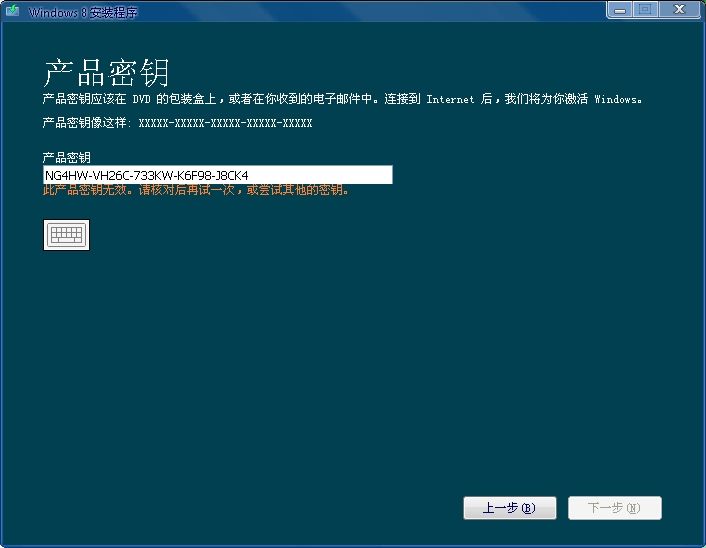Screen dimensions: 706x548
Task: Click the disabled 下一步(N) button
Action: pyautogui.click(x=615, y=508)
